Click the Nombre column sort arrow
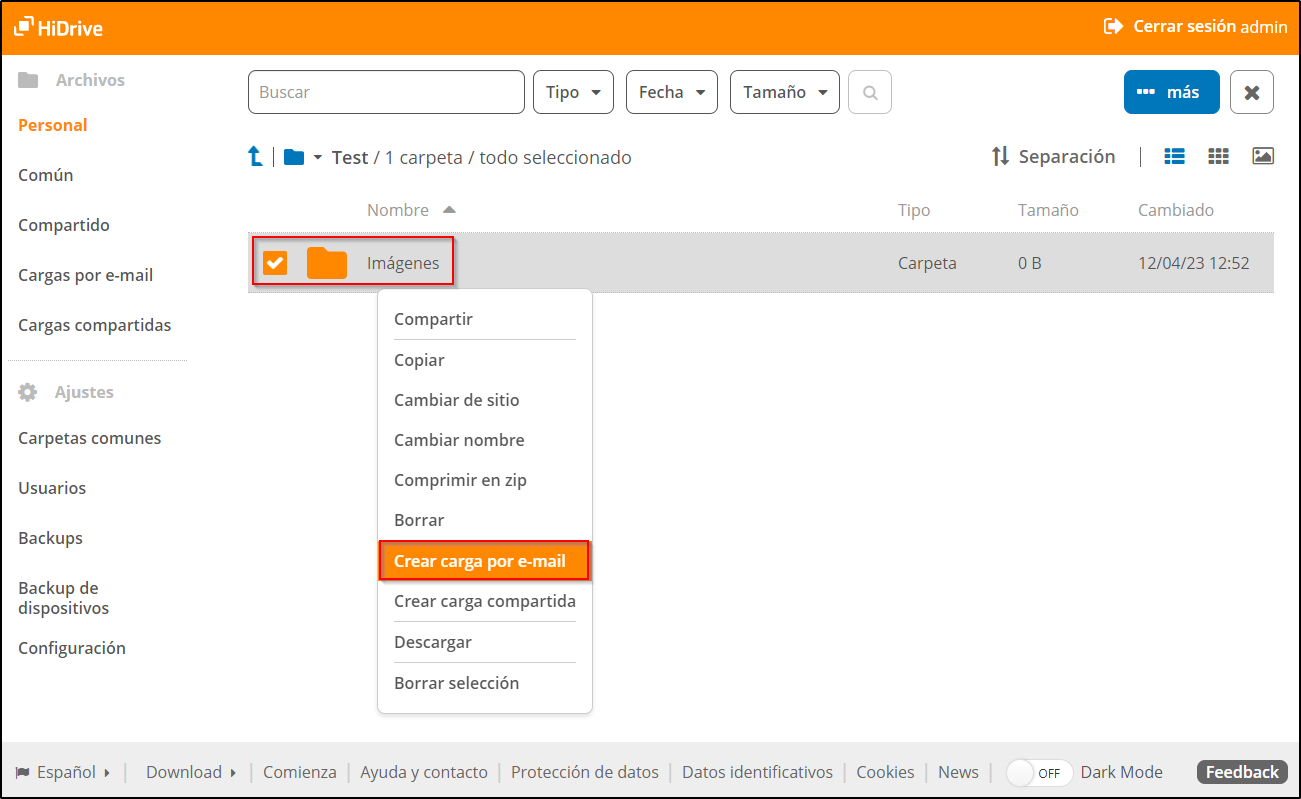Screen dimensions: 1301x799 pos(448,209)
